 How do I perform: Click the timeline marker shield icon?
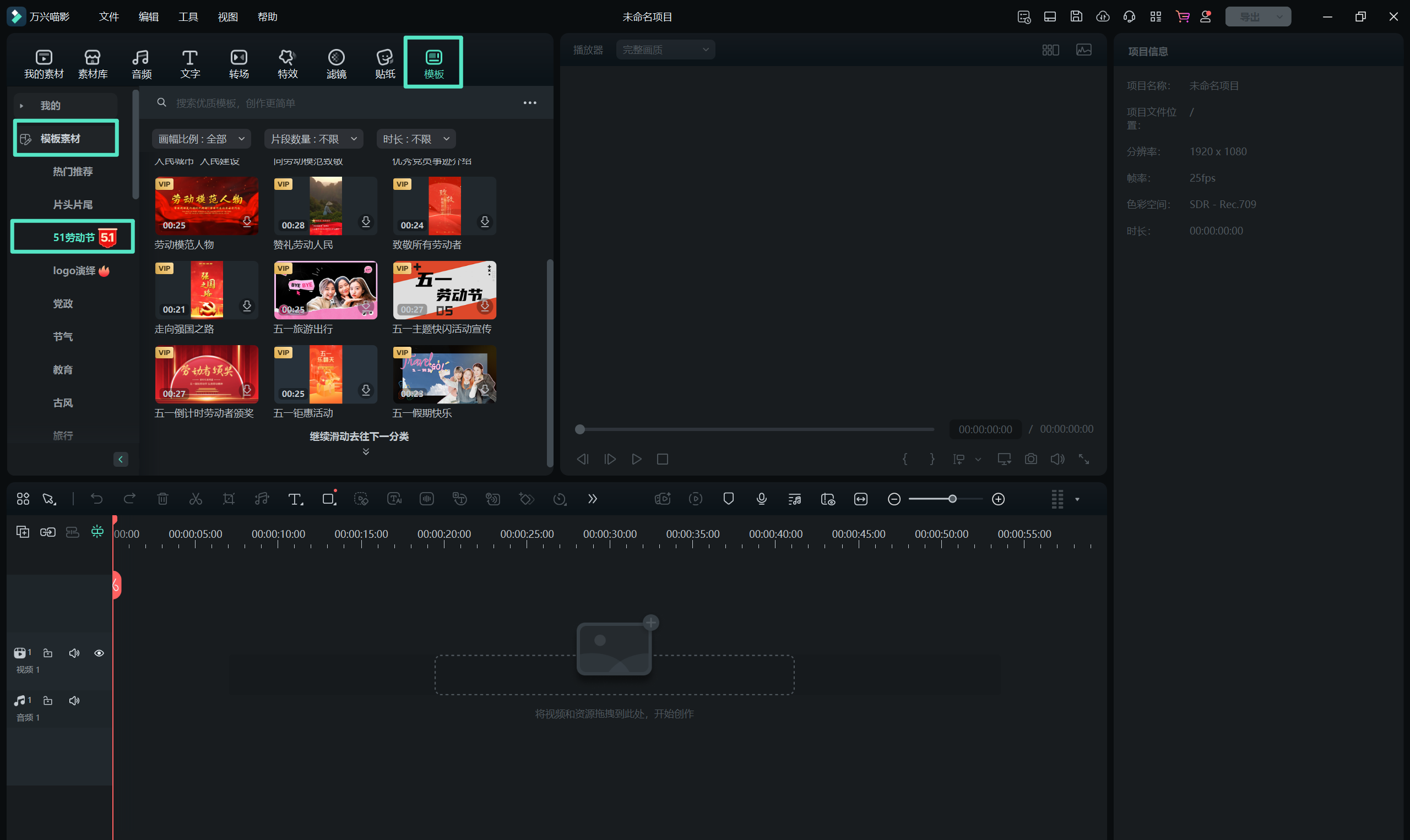click(728, 499)
